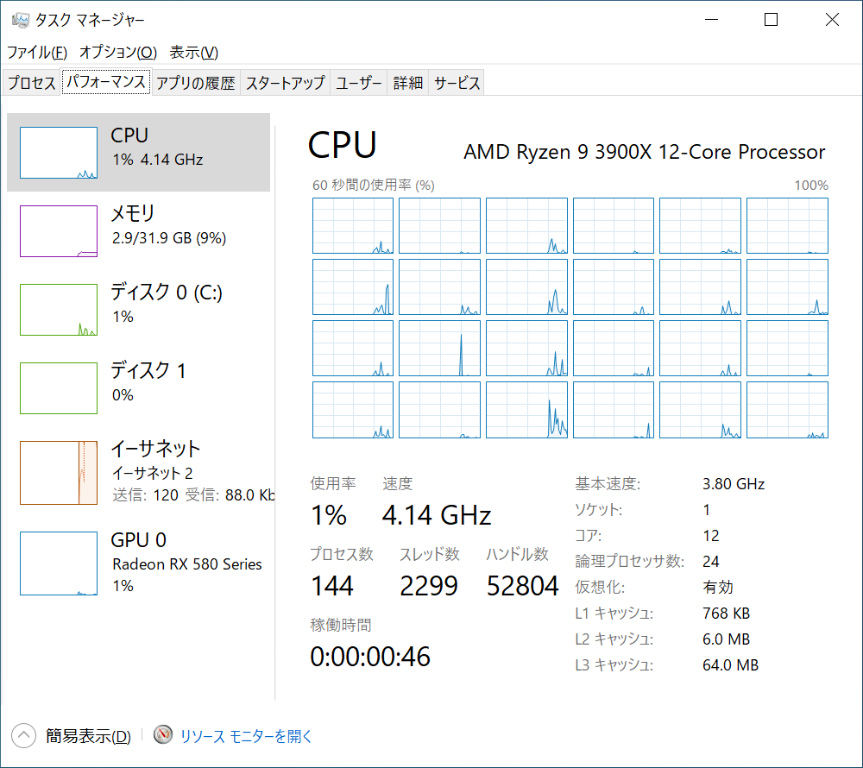863x768 pixels.
Task: Select the メモリ memory graph thumbnail
Action: coord(59,230)
